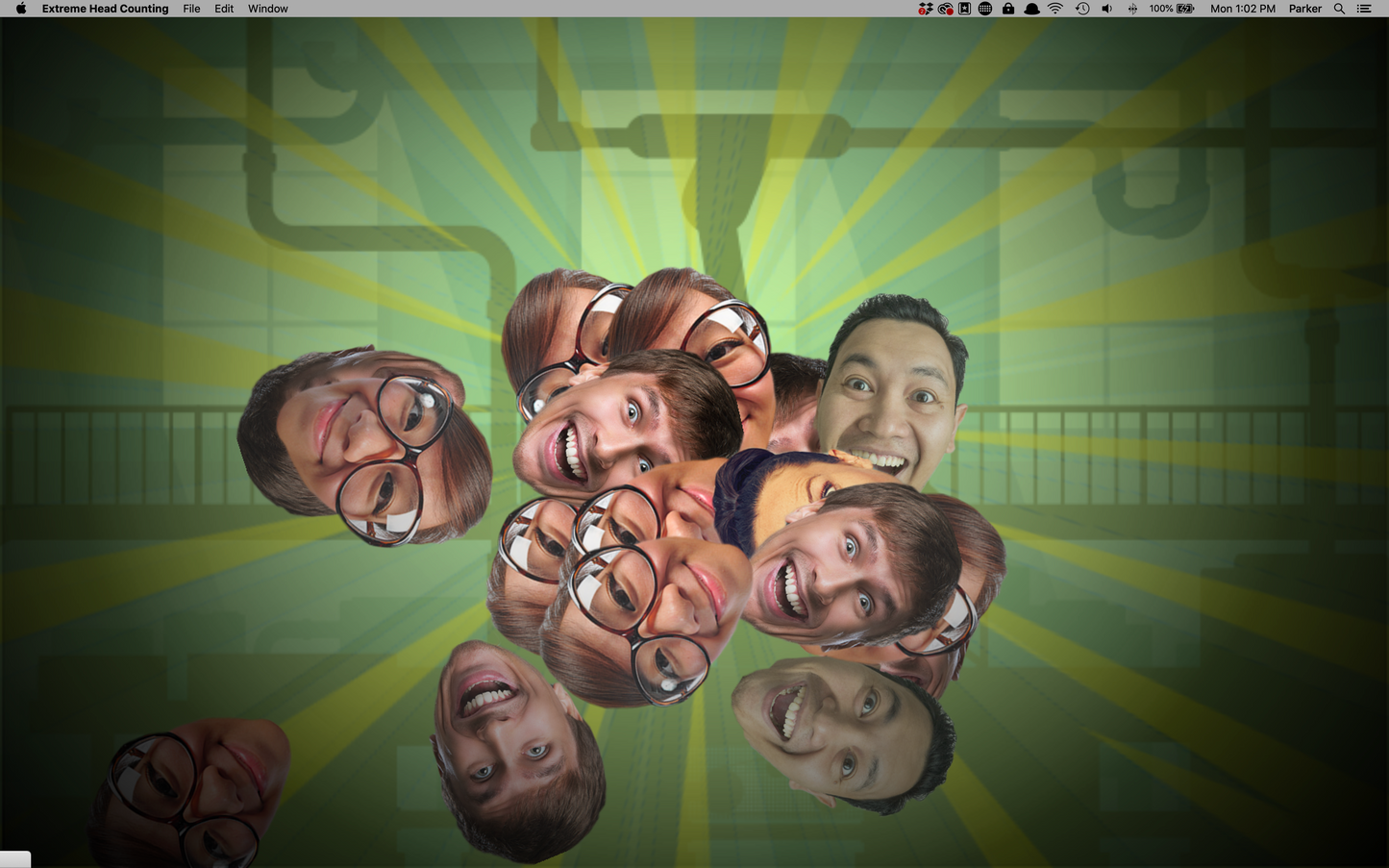Viewport: 1389px width, 868px height.
Task: Open the File menu
Action: [191, 9]
